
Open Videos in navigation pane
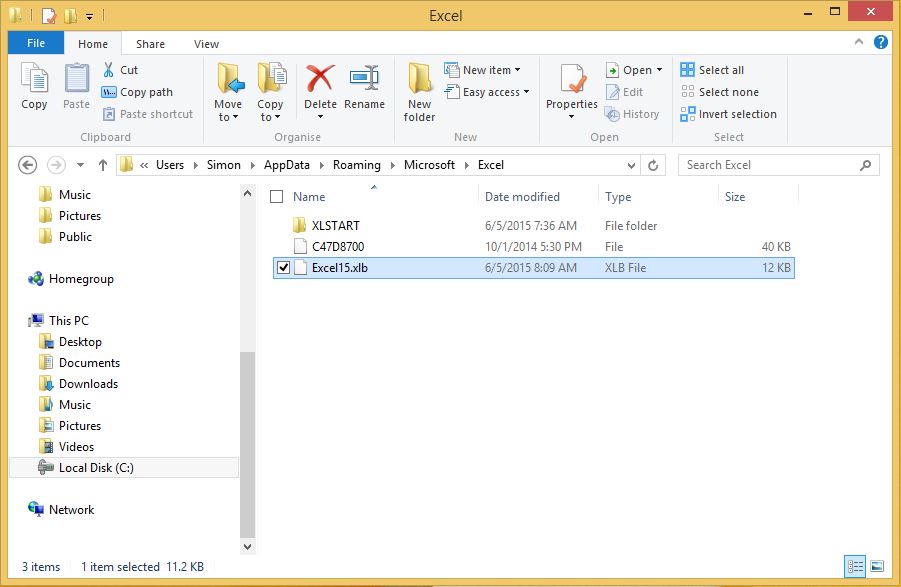(66, 447)
